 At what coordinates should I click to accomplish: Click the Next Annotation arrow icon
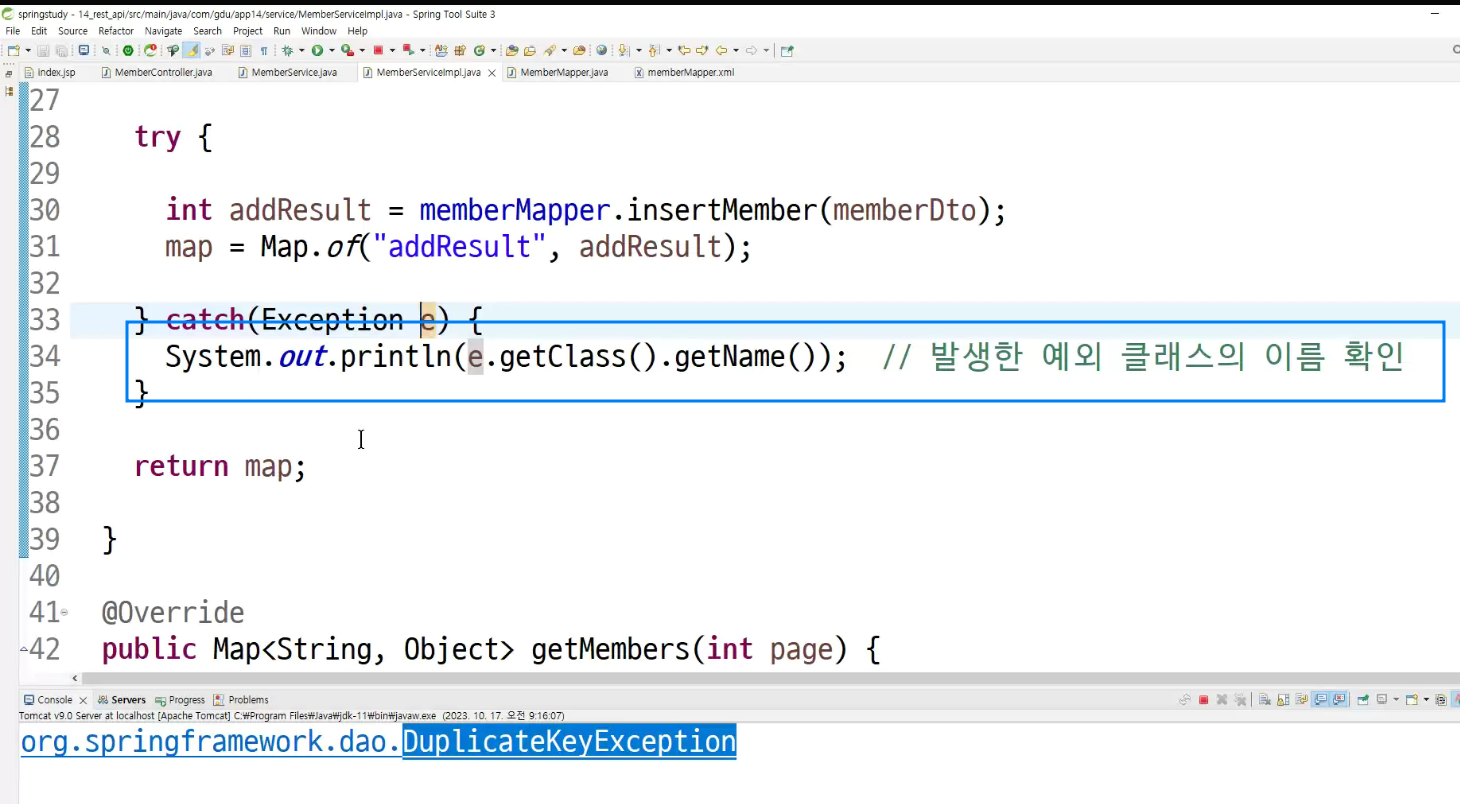[622, 50]
